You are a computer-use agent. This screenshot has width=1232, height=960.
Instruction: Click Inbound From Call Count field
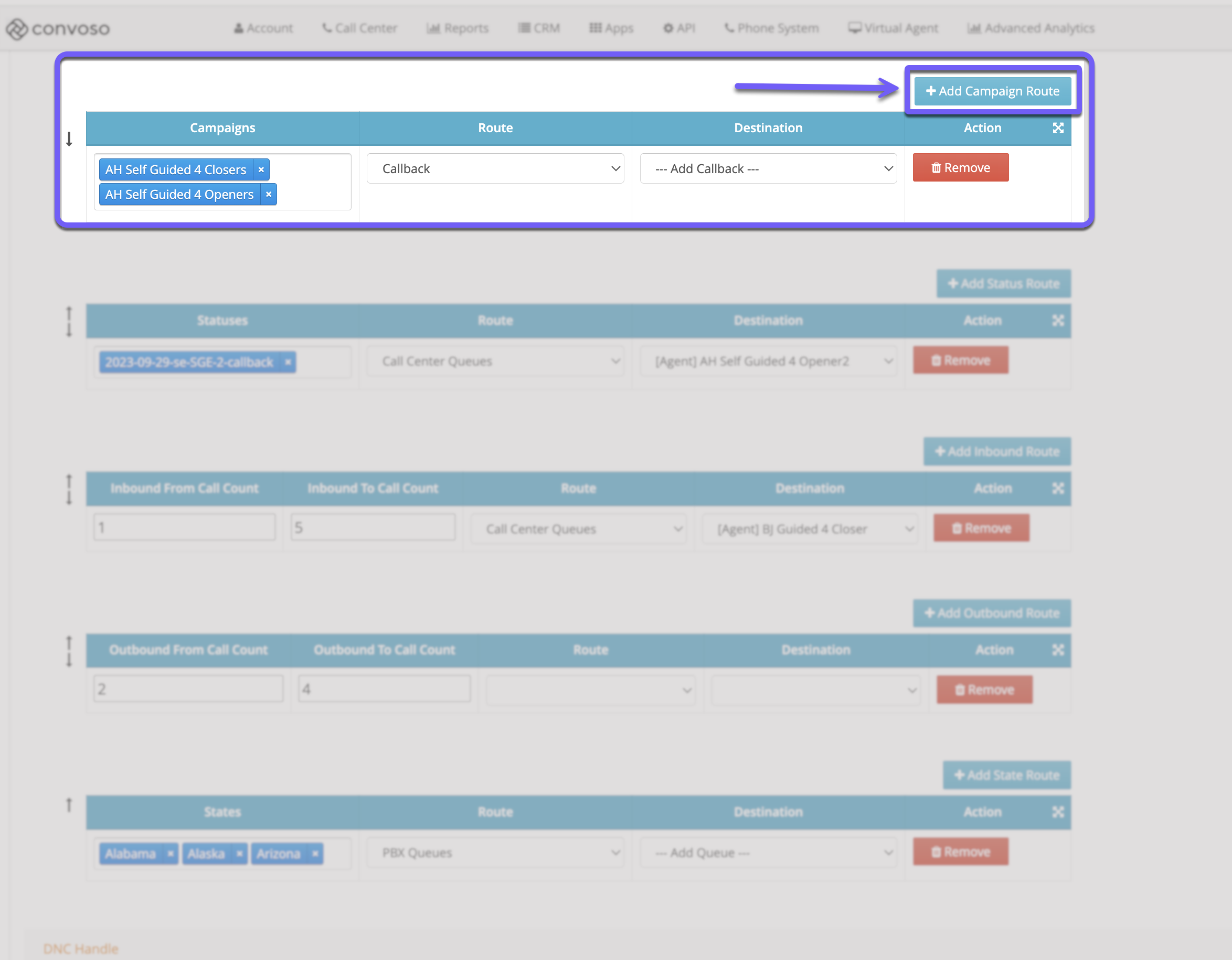(185, 528)
